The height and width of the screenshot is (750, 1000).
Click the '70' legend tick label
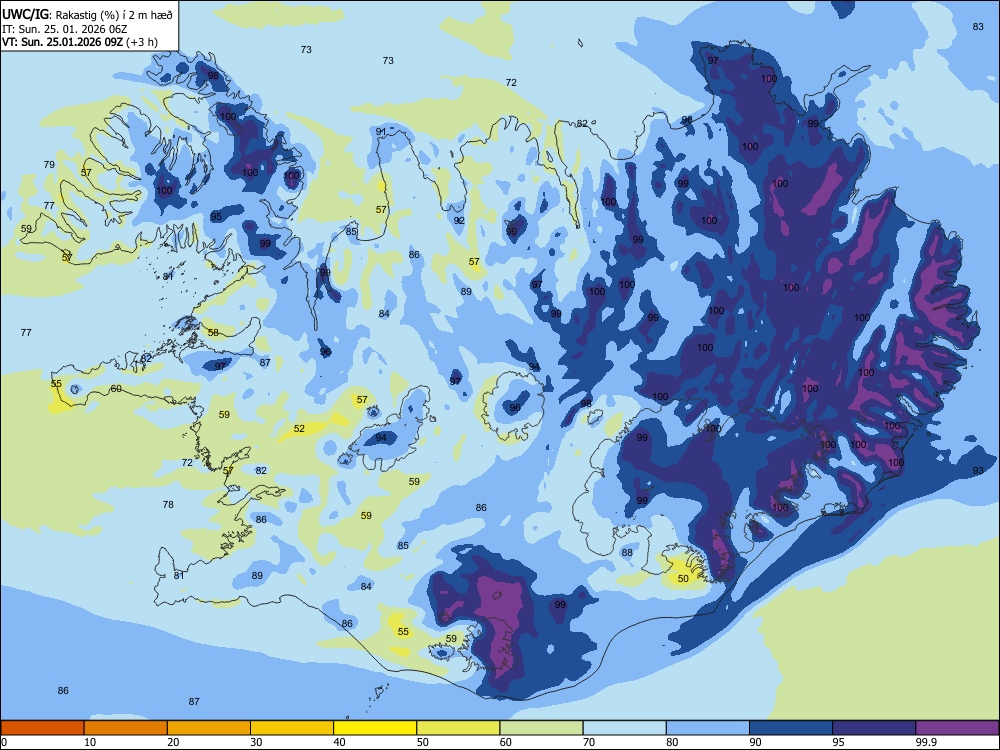(589, 742)
